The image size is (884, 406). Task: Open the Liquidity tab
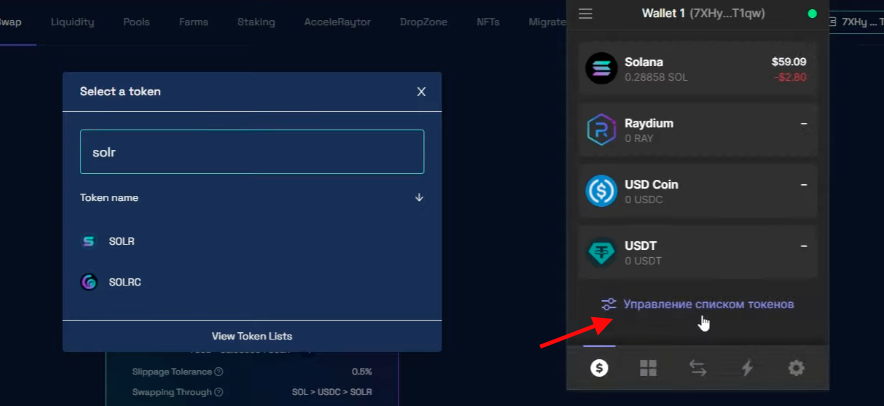72,22
